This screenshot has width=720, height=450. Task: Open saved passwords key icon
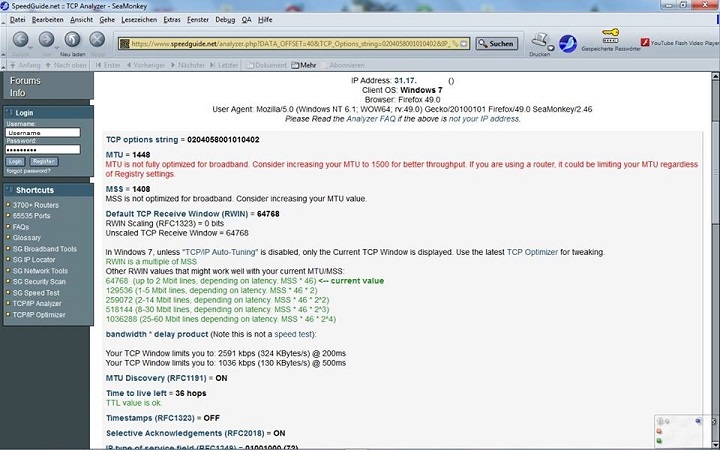point(611,35)
